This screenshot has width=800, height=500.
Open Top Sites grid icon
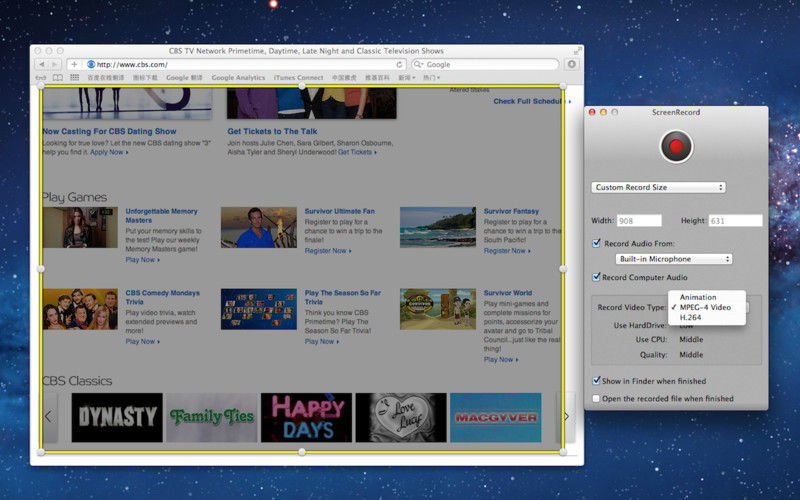[74, 78]
